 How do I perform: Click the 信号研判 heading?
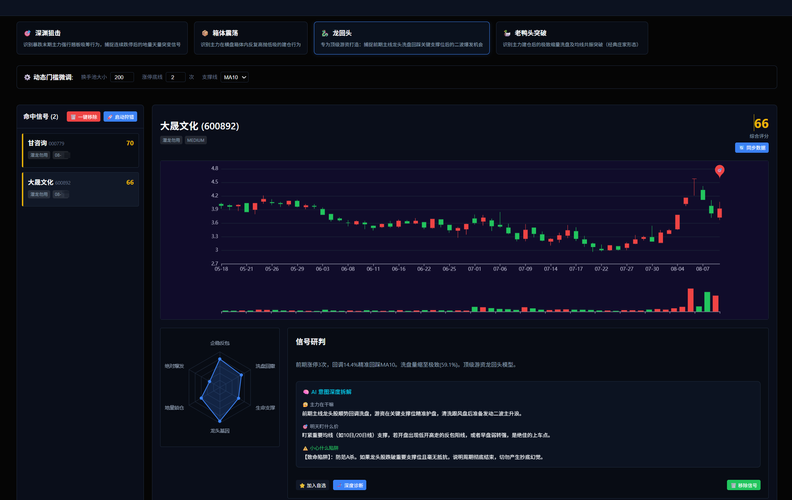click(x=311, y=342)
